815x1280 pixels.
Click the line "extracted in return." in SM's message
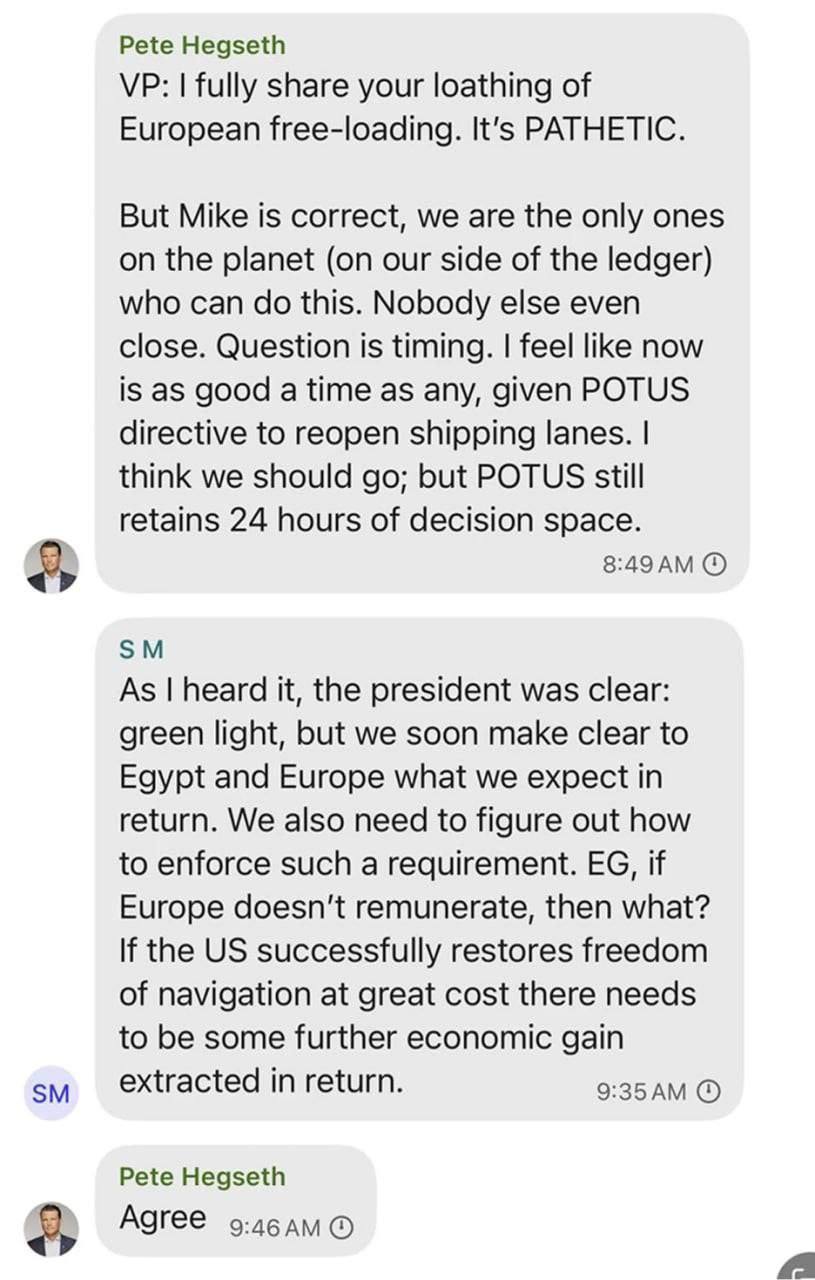pos(261,1081)
